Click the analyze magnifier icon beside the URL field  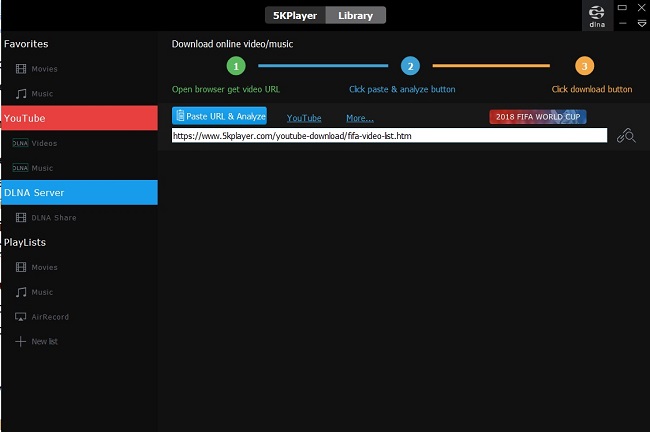tap(626, 136)
